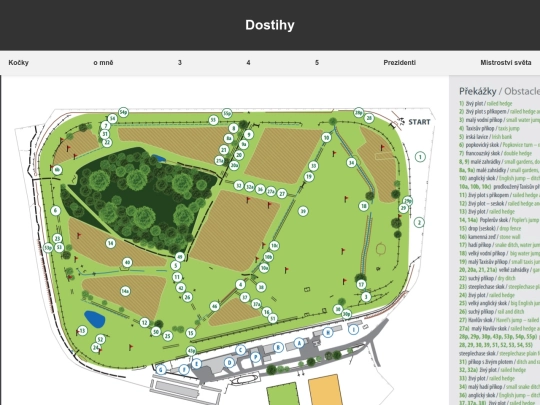Click obstacle marker 14a on the map
This screenshot has height=405, width=540.
[x=125, y=291]
